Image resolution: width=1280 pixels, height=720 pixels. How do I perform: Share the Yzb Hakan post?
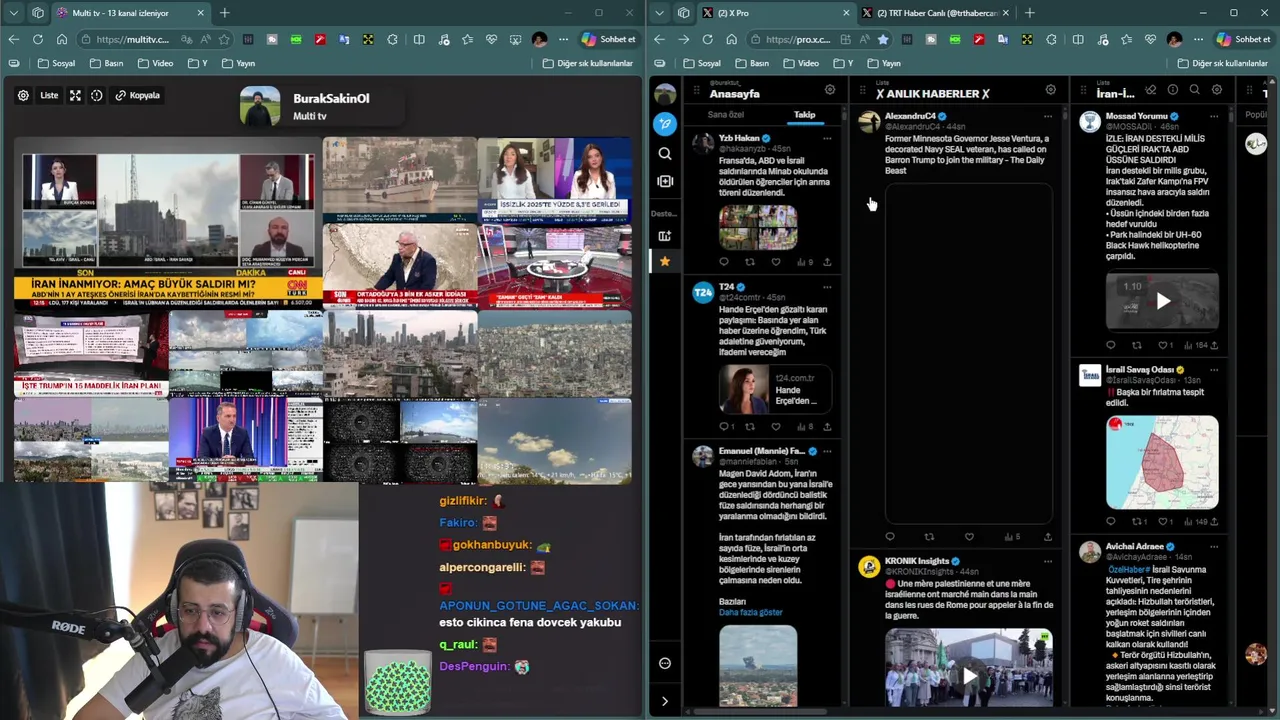pos(827,262)
